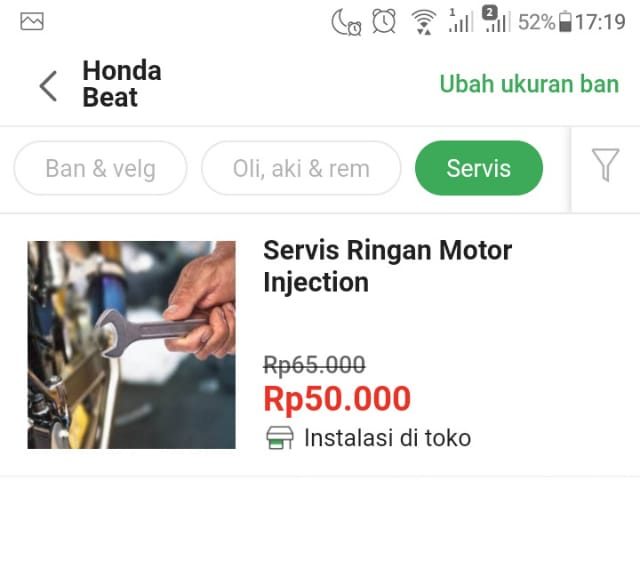
Task: Open the filter funnel icon
Action: pyautogui.click(x=605, y=165)
